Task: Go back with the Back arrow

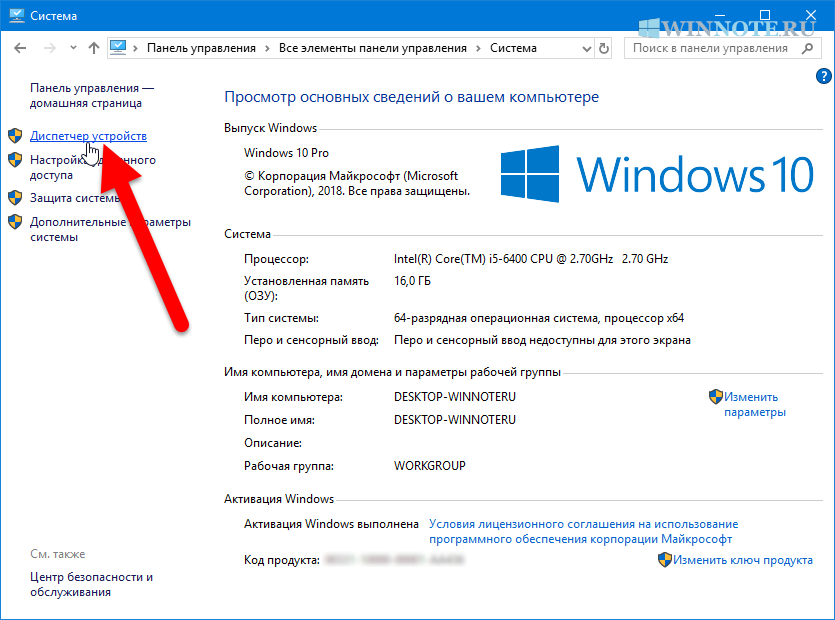Action: point(20,48)
